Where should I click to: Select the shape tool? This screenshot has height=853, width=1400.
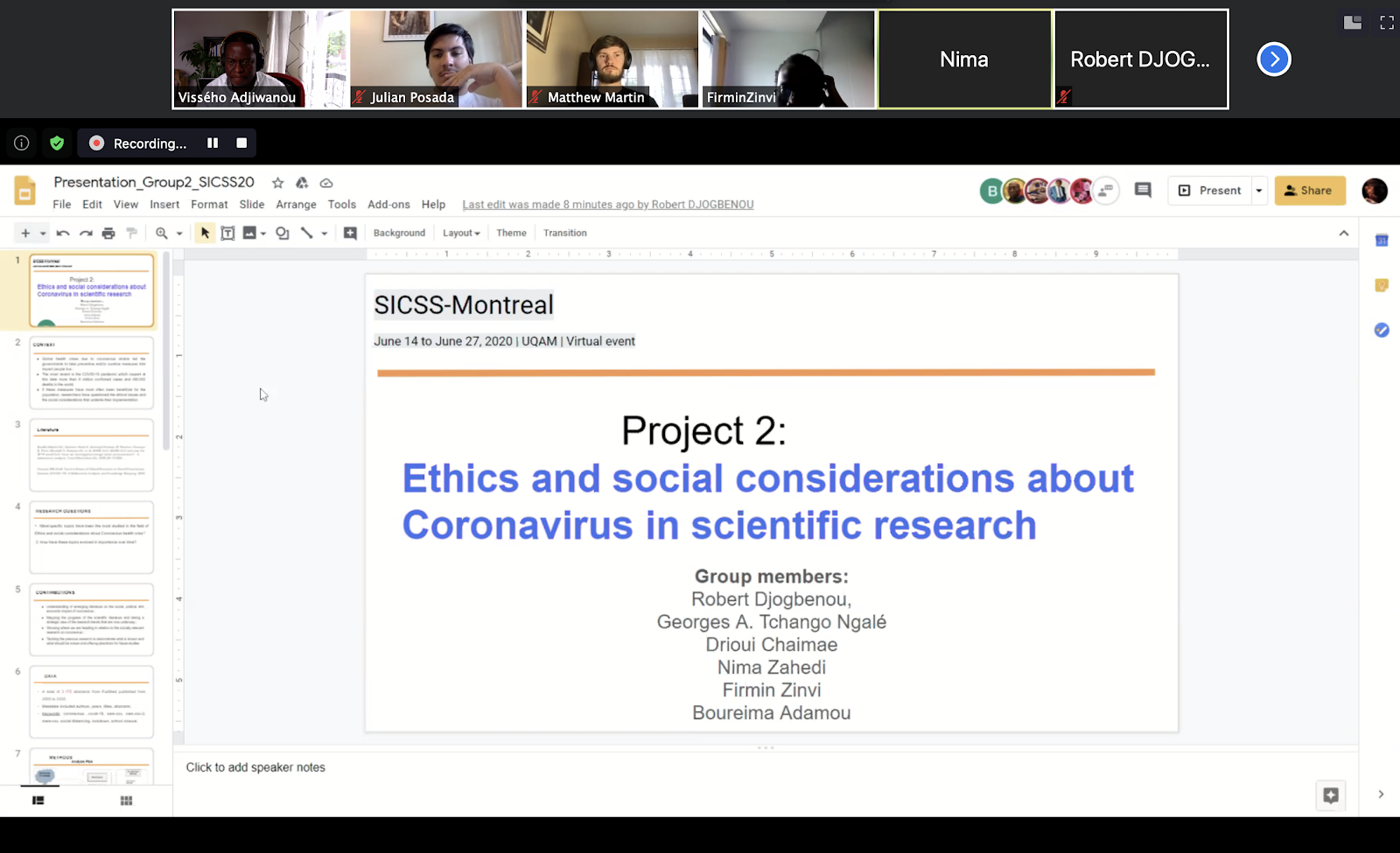(x=283, y=233)
